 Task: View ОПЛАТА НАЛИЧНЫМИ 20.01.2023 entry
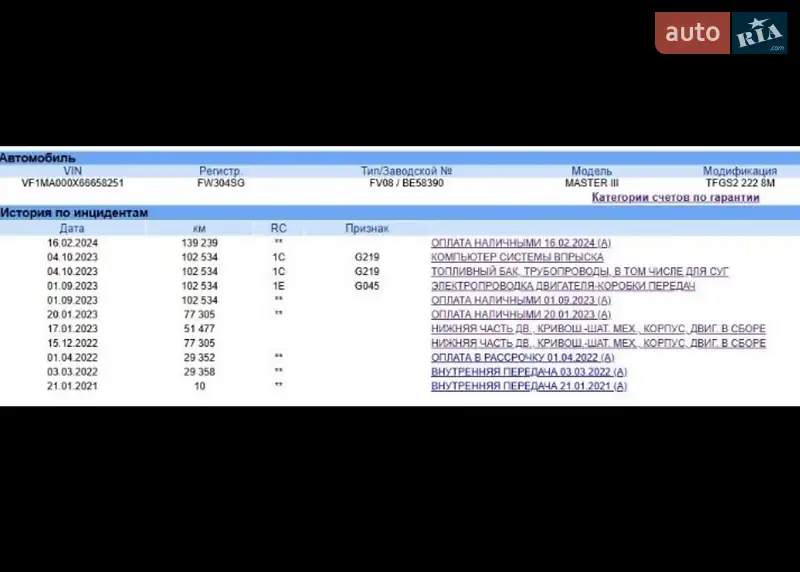pos(521,314)
